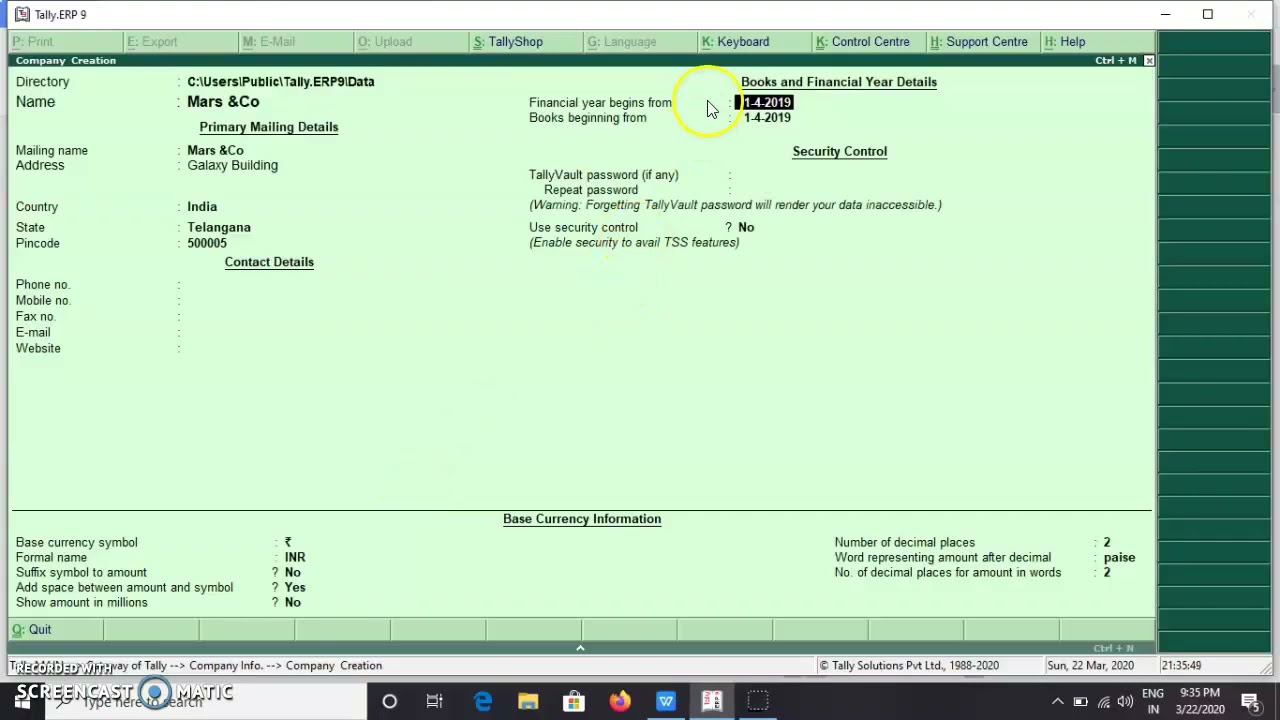Click the network tray icon
The height and width of the screenshot is (720, 1280).
(x=1104, y=701)
